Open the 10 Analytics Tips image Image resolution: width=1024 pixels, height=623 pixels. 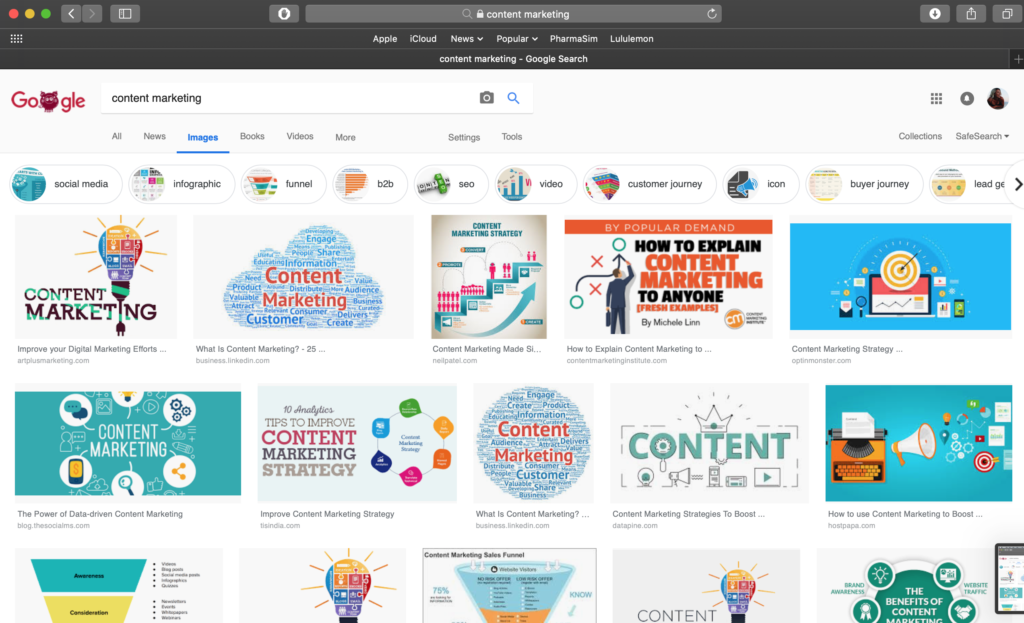(x=357, y=443)
